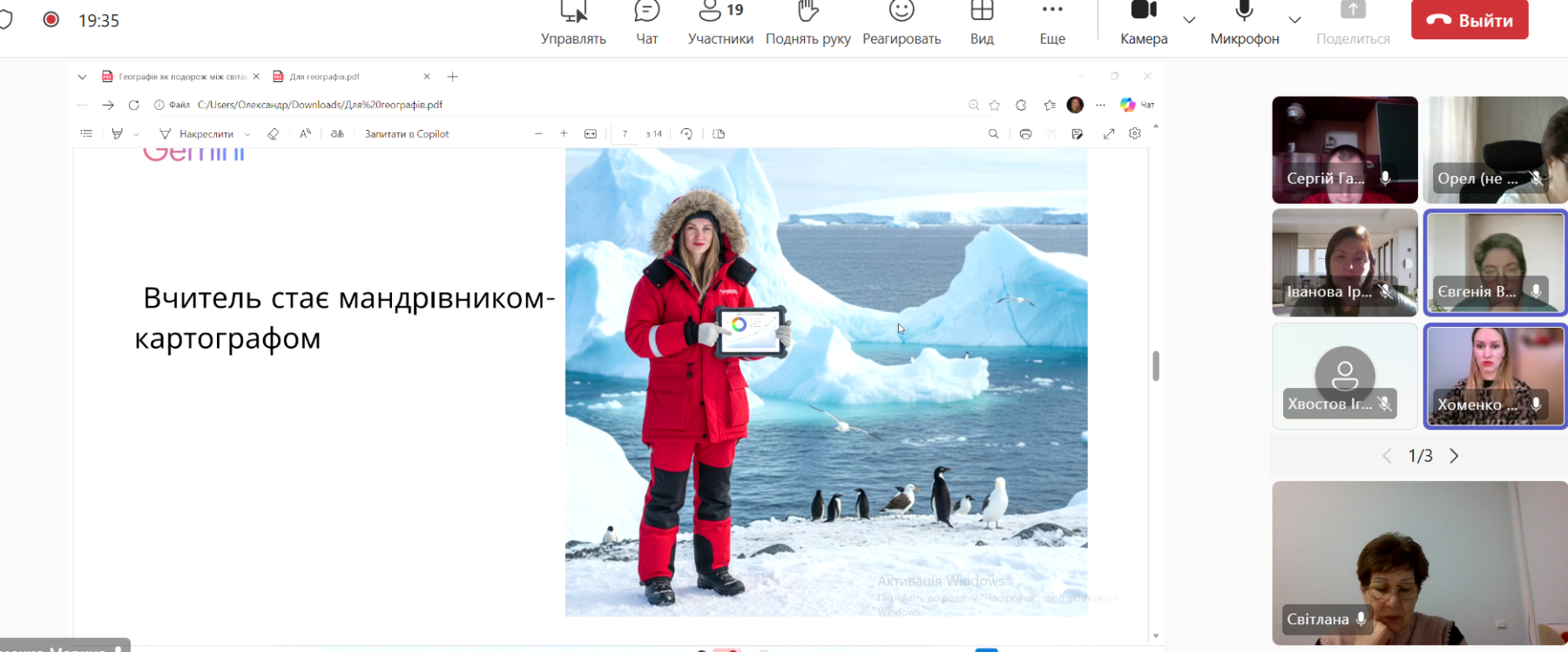Image resolution: width=1568 pixels, height=652 pixels.
Task: Leave the meeting with Выйти button
Action: click(x=1470, y=20)
